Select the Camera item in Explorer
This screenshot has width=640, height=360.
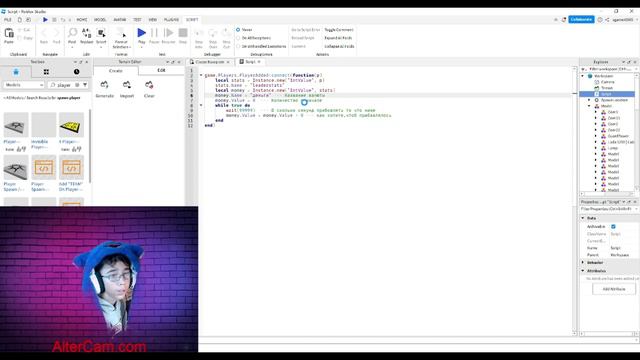pyautogui.click(x=607, y=82)
